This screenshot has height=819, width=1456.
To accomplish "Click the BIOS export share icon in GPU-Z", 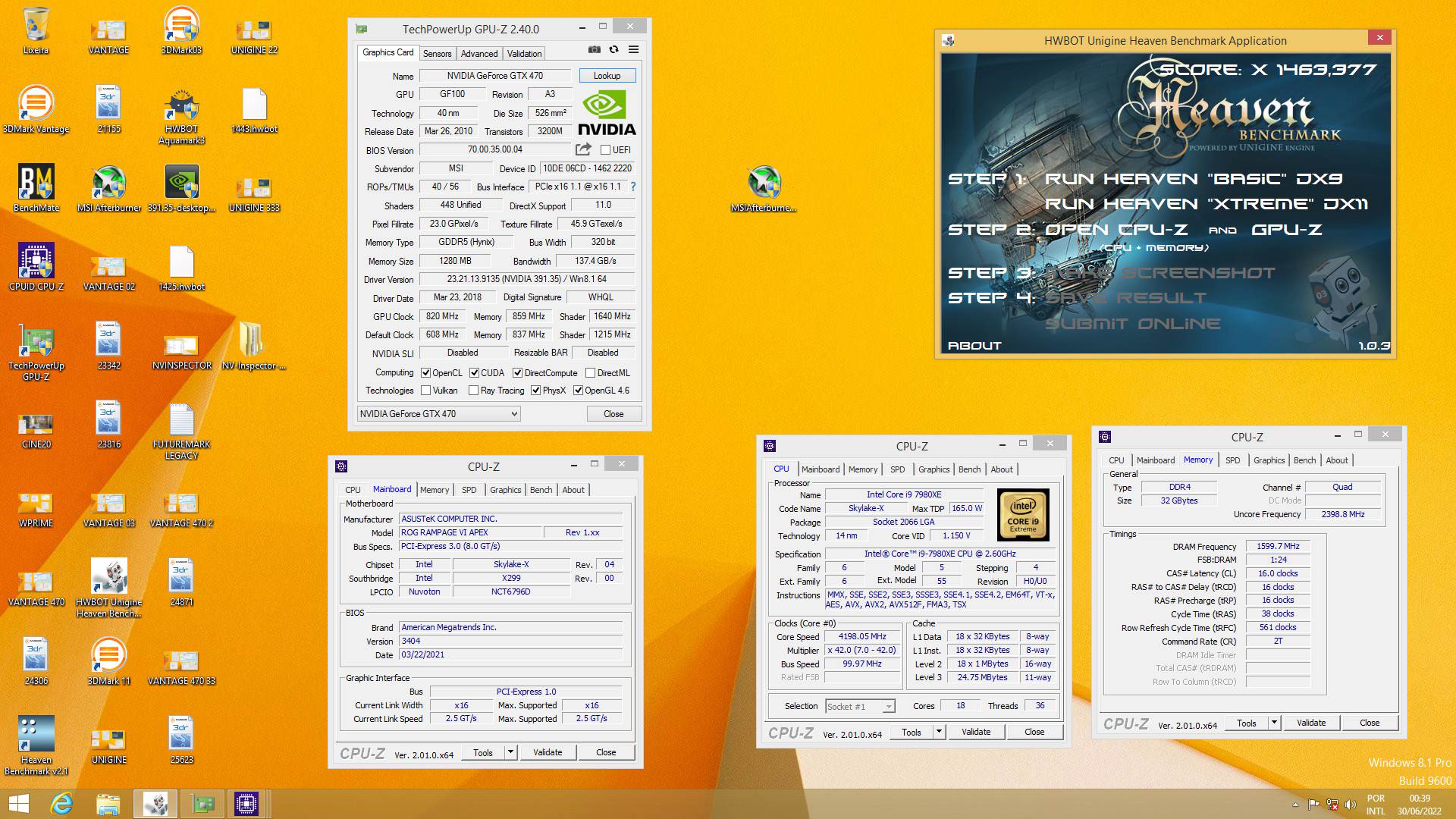I will pos(583,149).
